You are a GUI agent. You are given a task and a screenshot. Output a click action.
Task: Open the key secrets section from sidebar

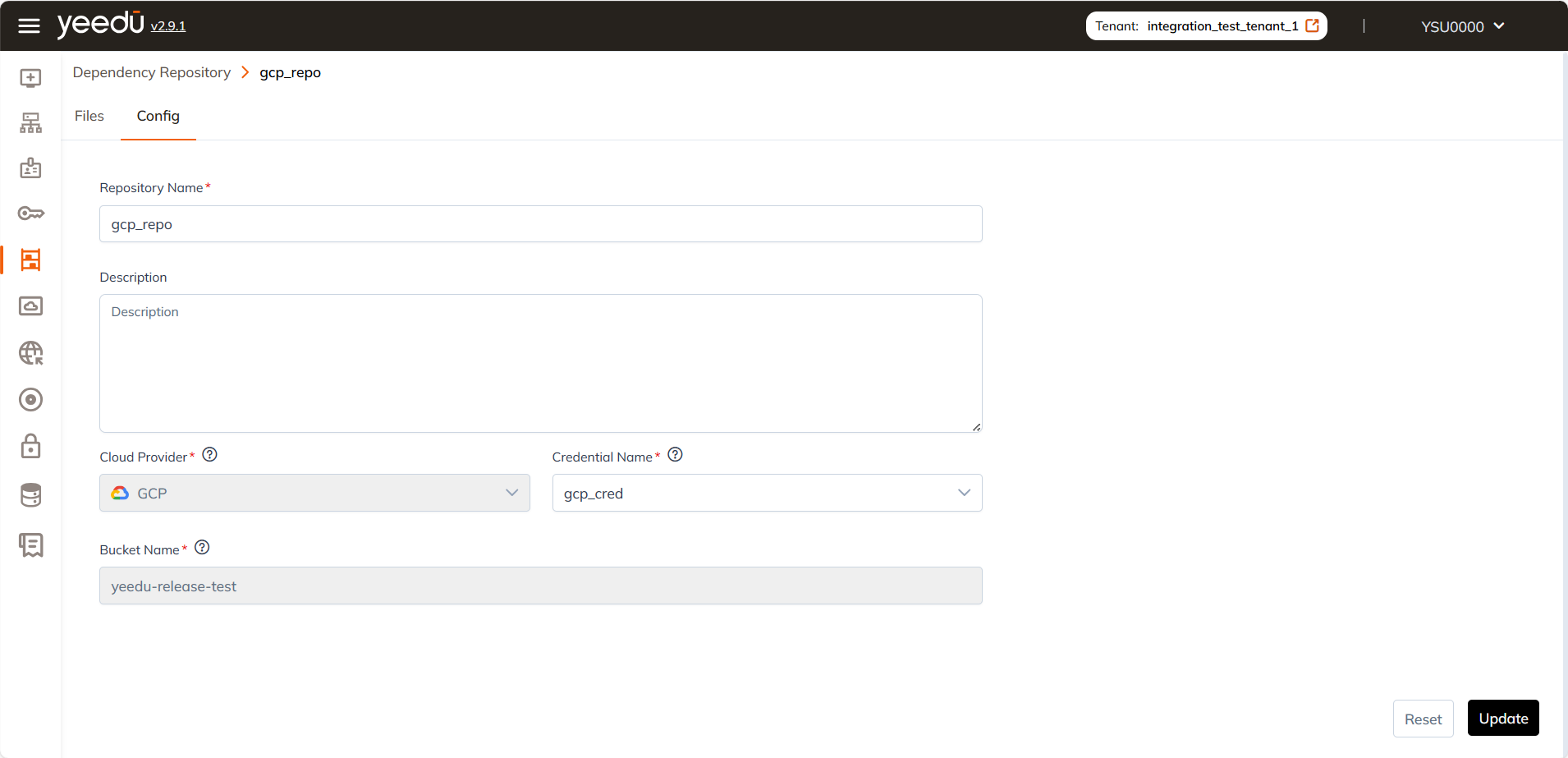(x=30, y=213)
